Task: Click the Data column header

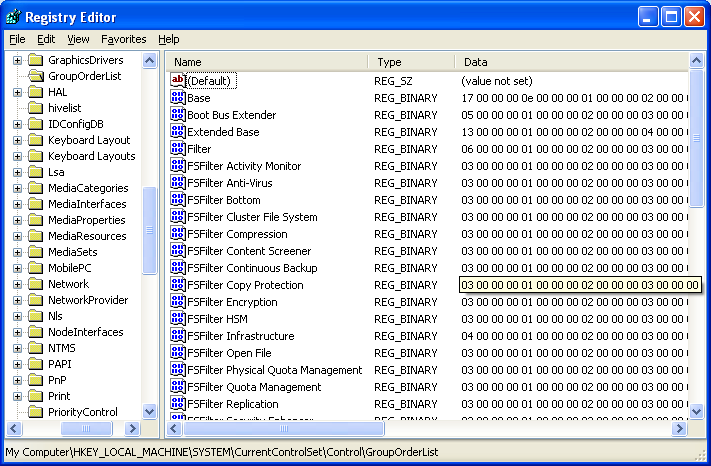Action: coord(571,62)
